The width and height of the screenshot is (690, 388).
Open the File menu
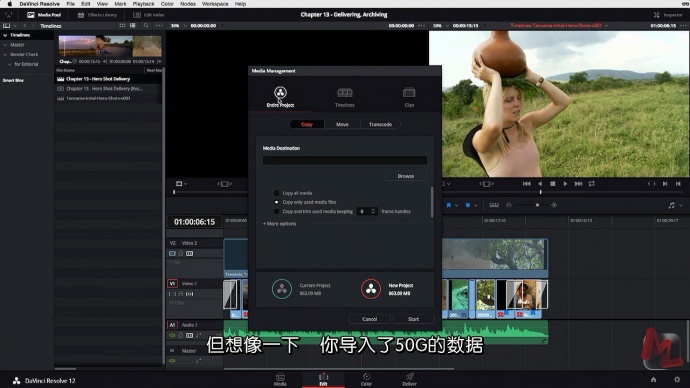pos(70,4)
